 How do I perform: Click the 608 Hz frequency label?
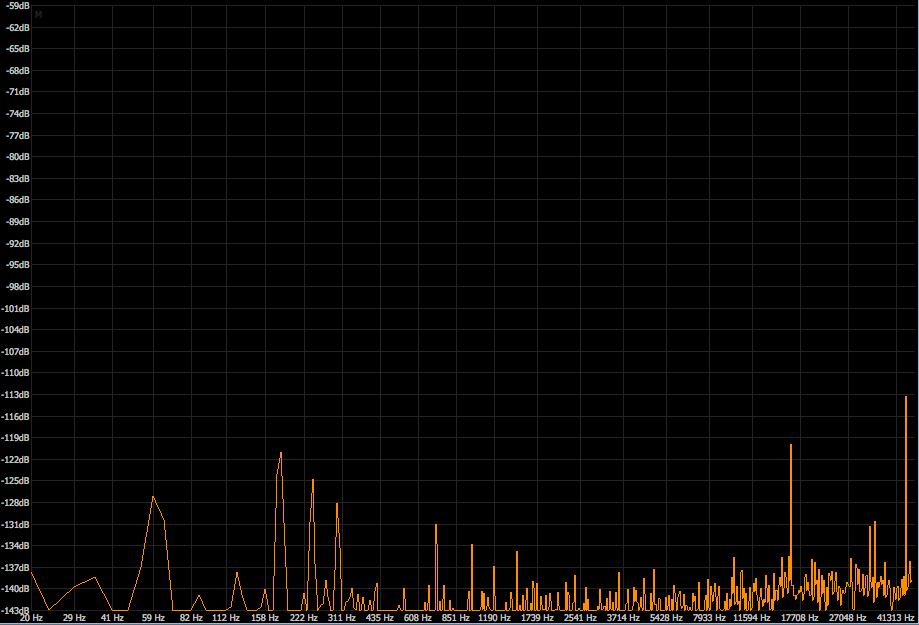point(418,617)
